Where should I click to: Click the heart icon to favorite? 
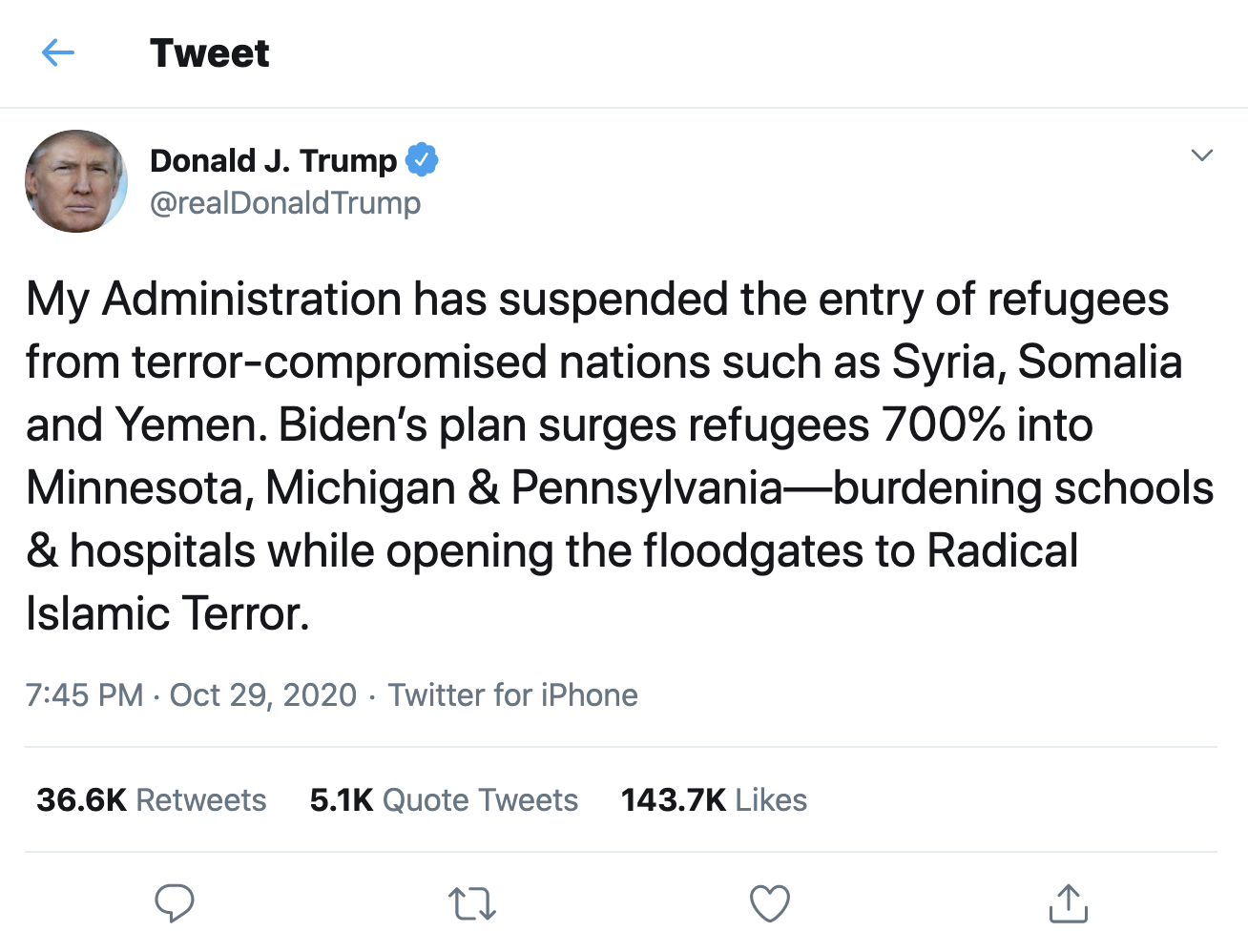pyautogui.click(x=769, y=902)
